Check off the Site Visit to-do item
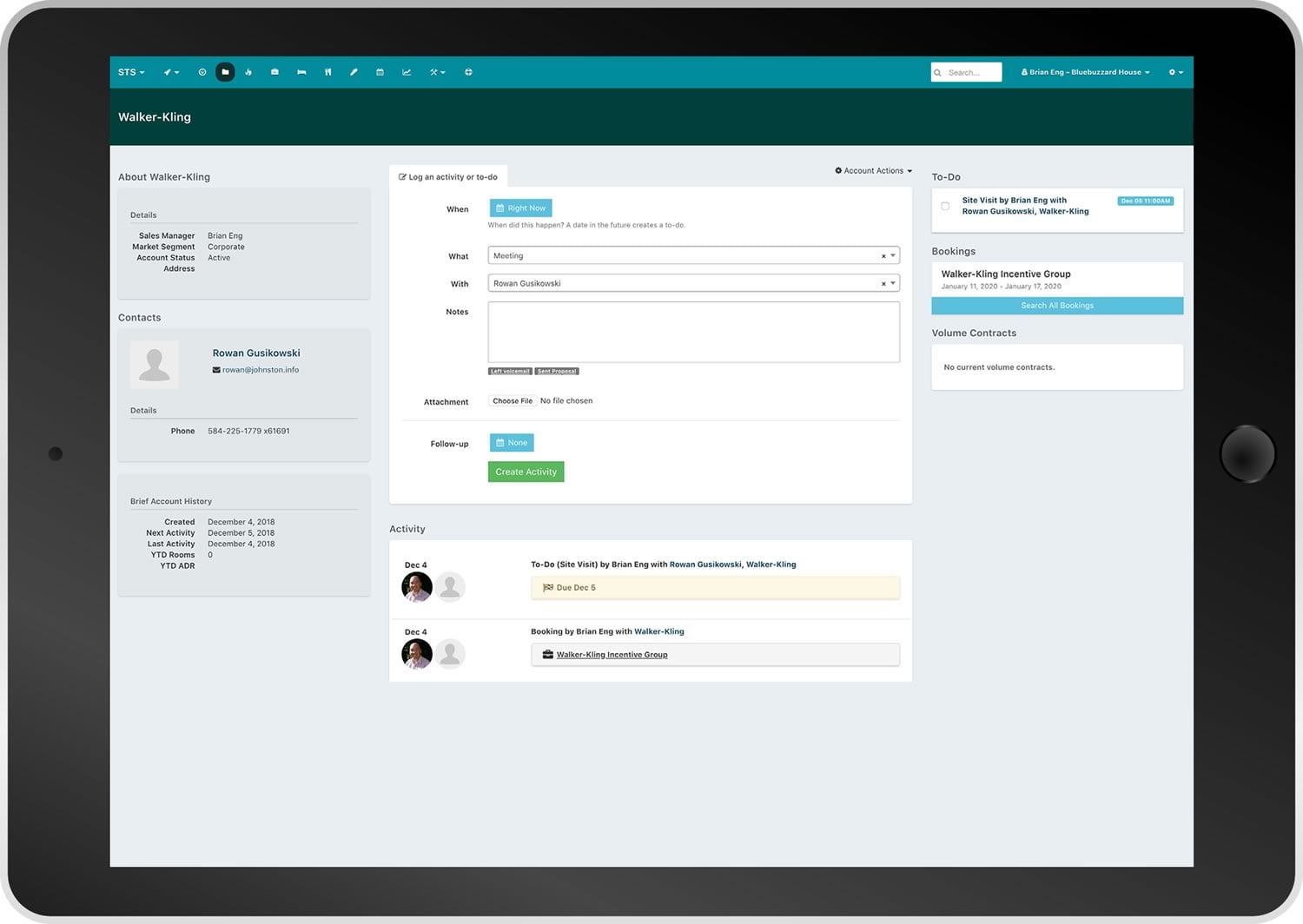The height and width of the screenshot is (924, 1303). click(946, 206)
